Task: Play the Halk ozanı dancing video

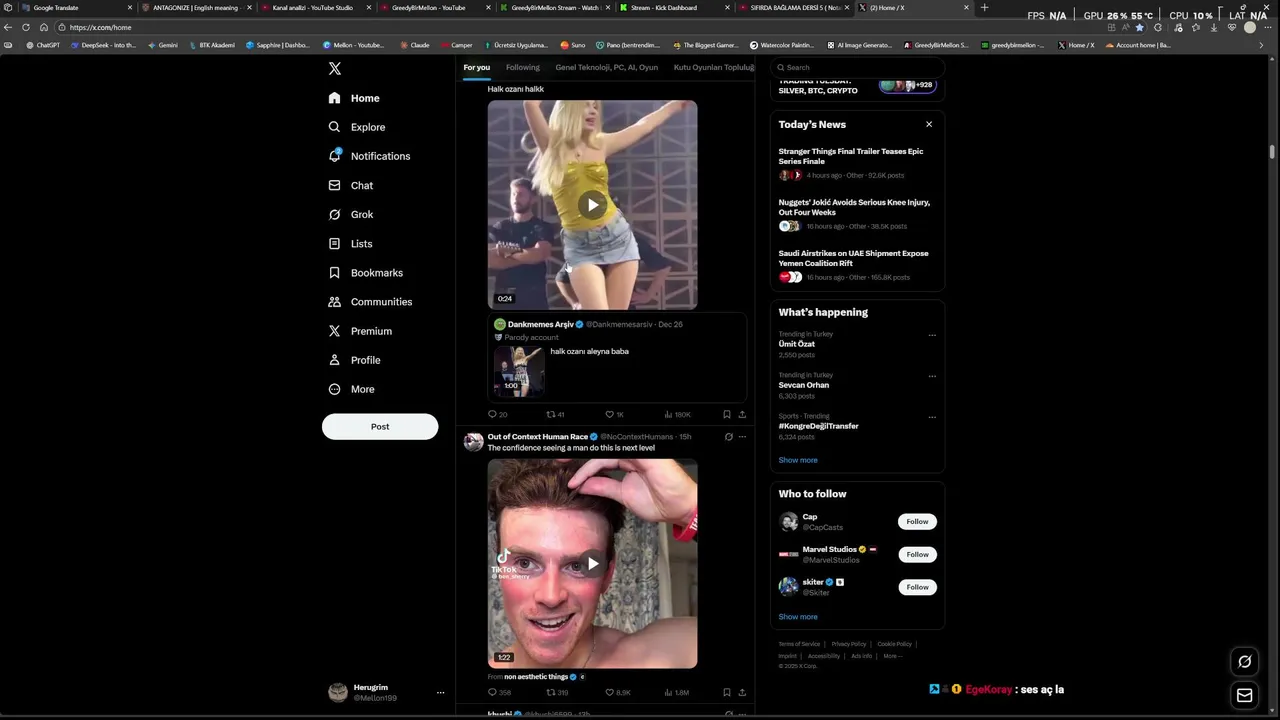Action: [x=593, y=205]
